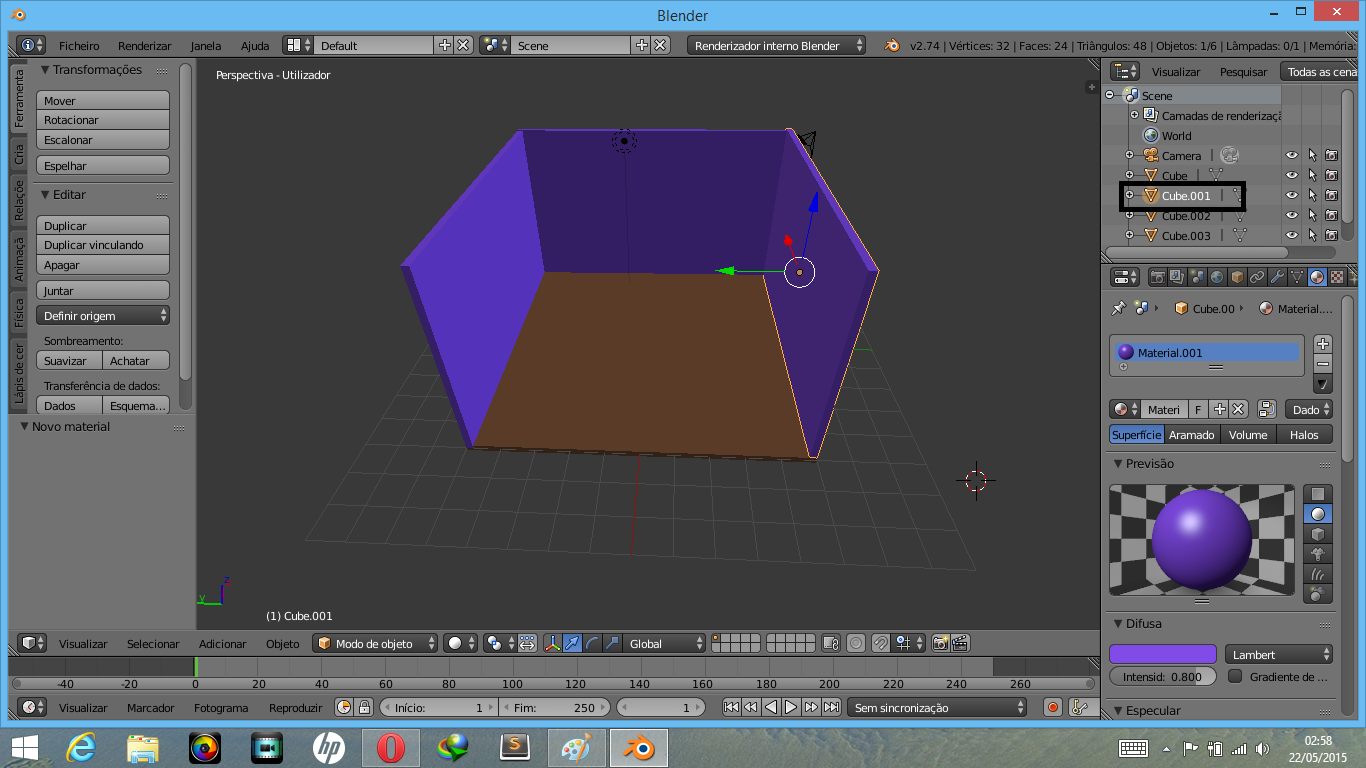Image resolution: width=1366 pixels, height=768 pixels.
Task: Remove material slot with minus button
Action: click(1323, 364)
